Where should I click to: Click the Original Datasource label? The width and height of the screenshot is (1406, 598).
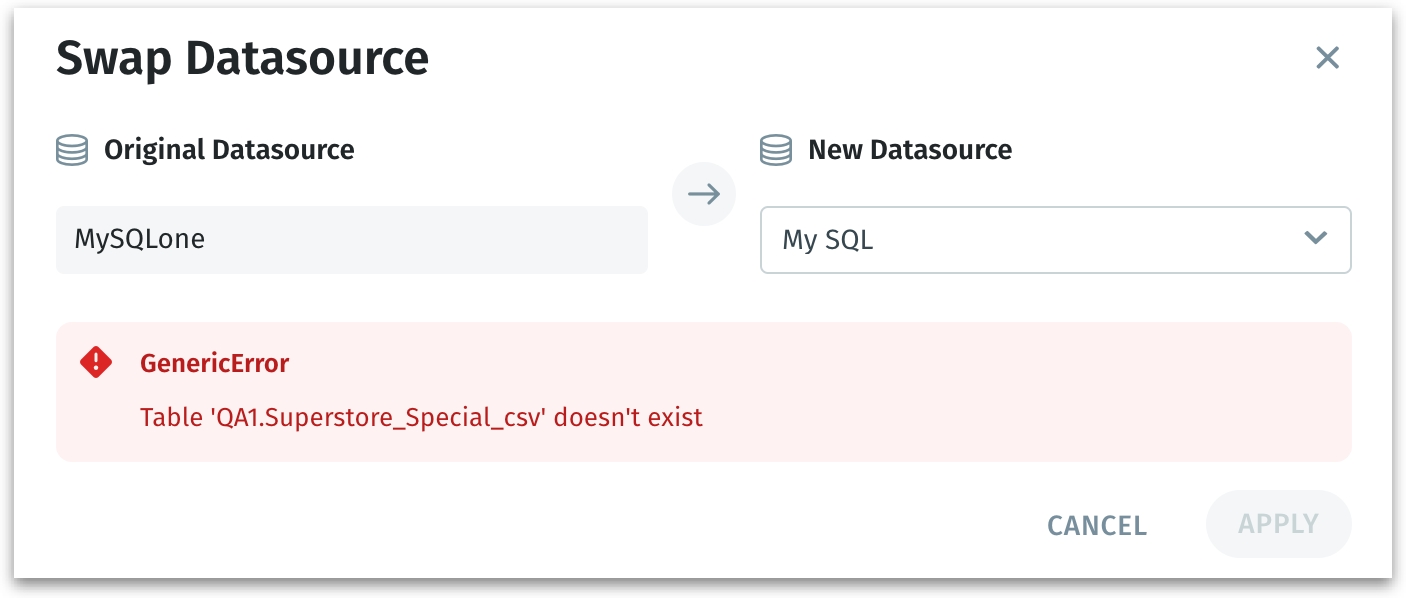click(x=229, y=151)
